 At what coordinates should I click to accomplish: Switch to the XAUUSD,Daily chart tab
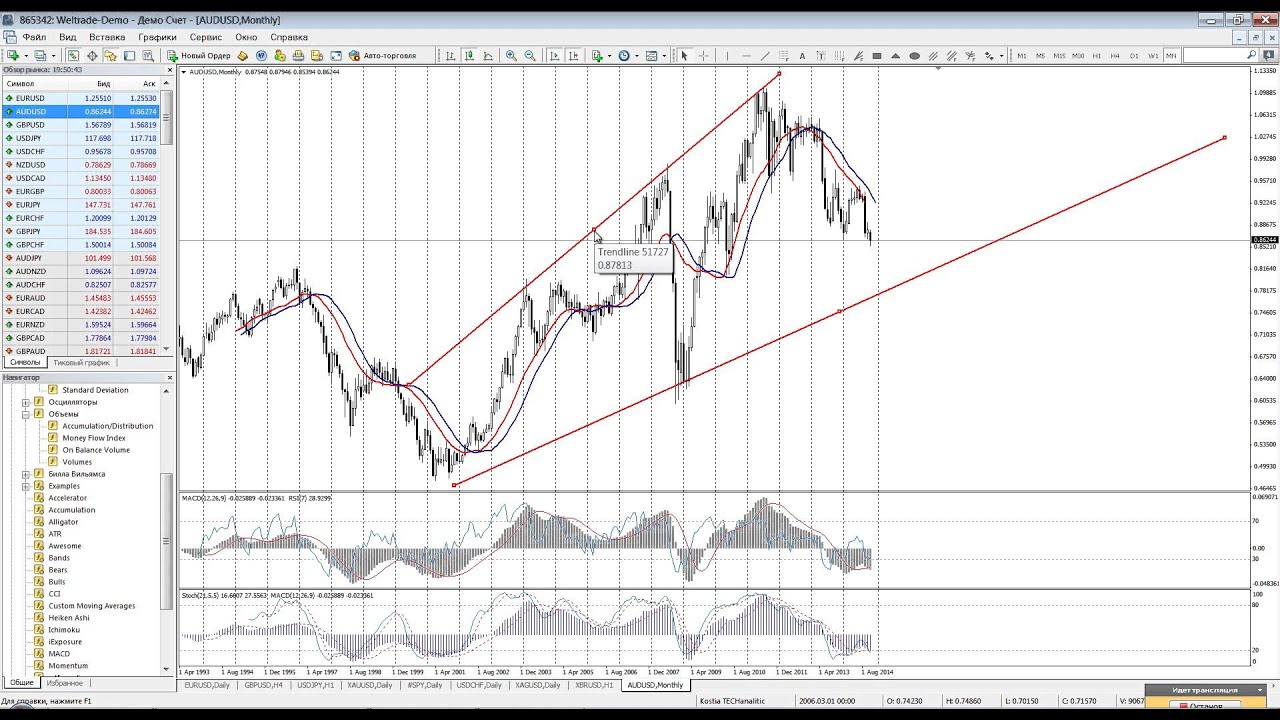[370, 685]
